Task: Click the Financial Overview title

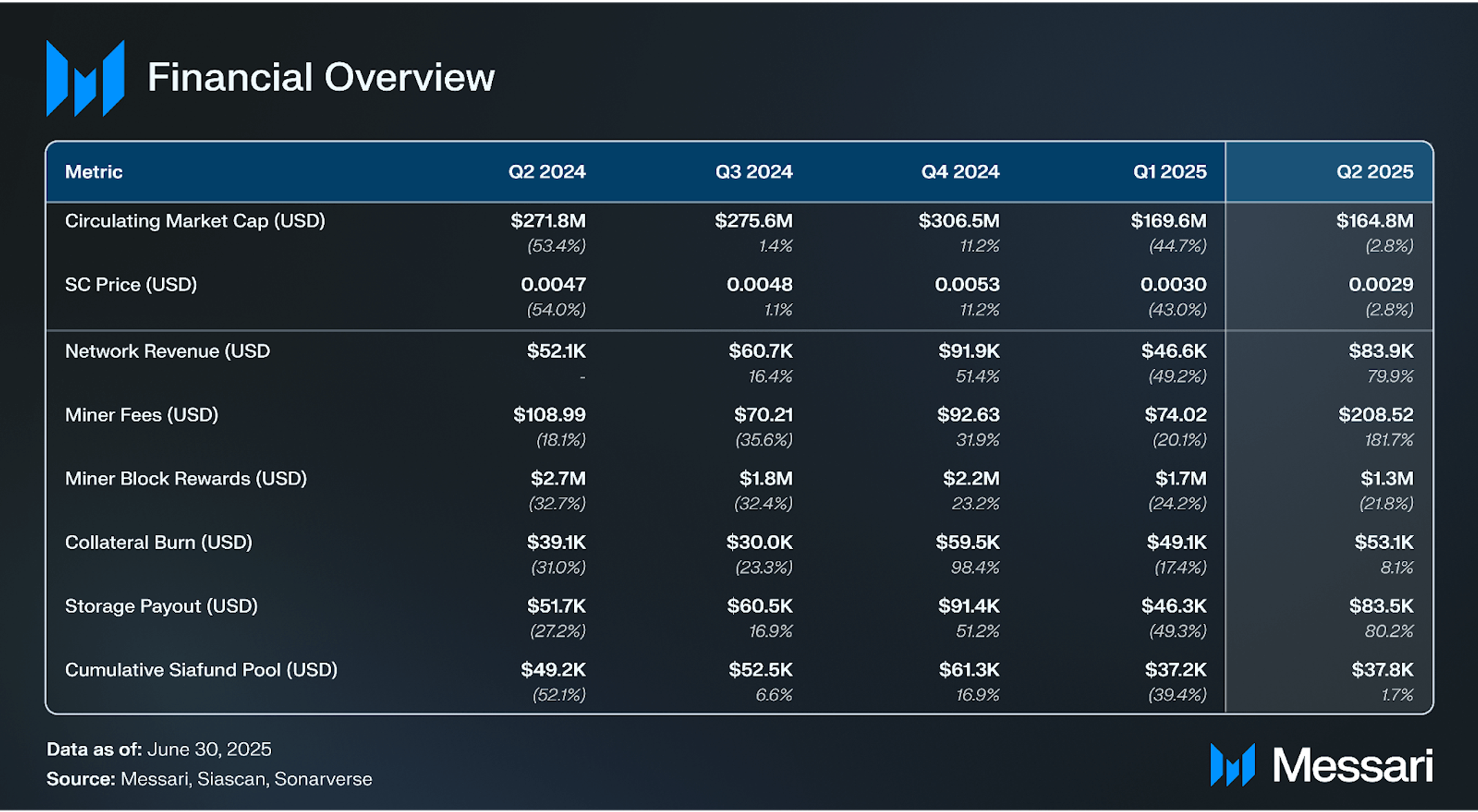Action: (321, 77)
